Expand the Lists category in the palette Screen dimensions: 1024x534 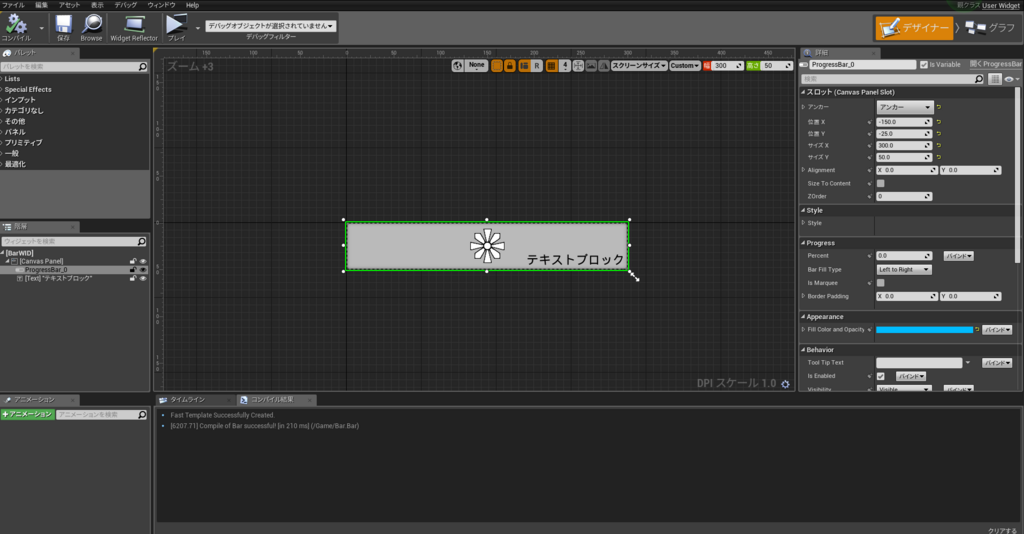(x=12, y=78)
